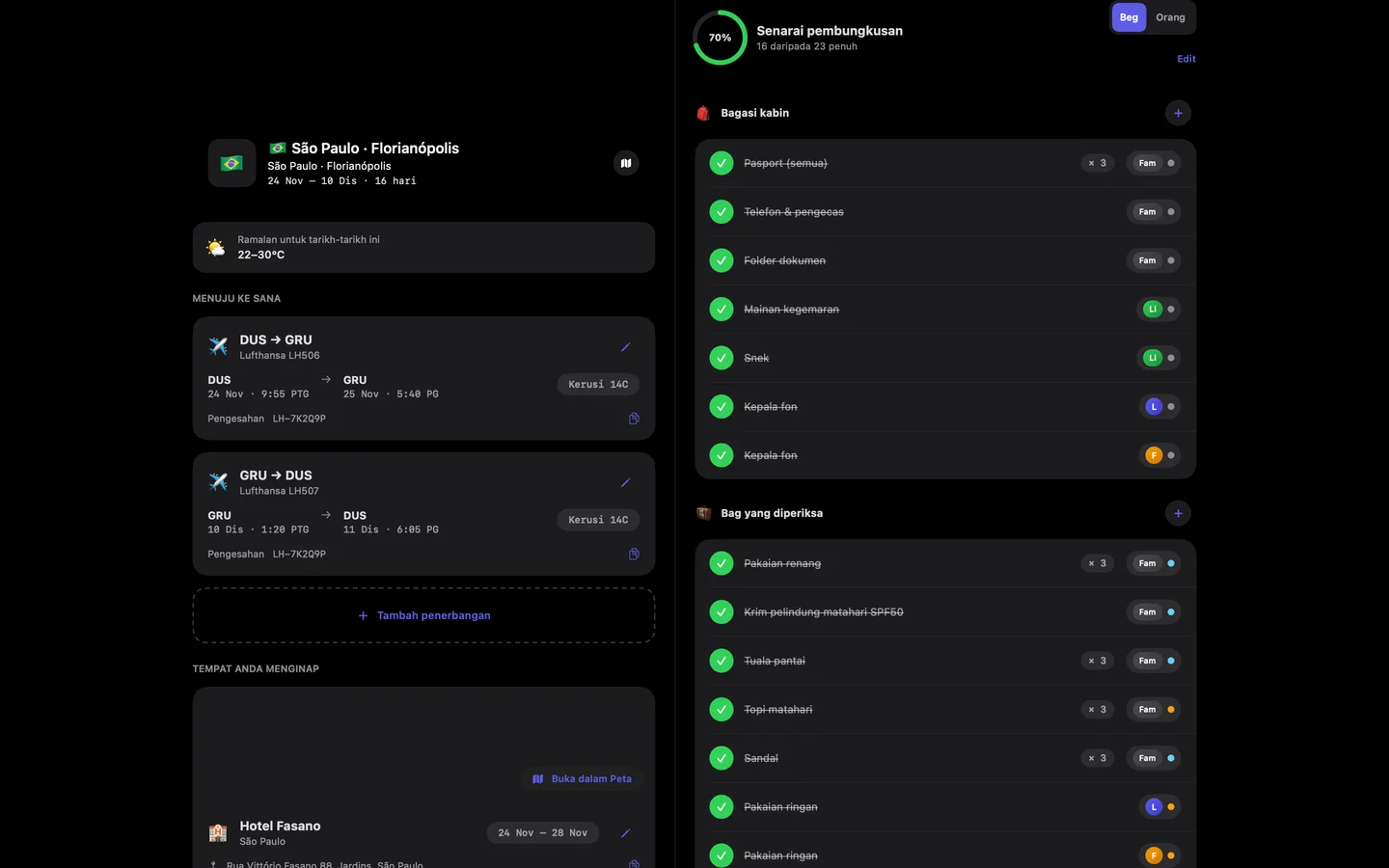Edit the Hotel Fasano stay with the pencil icon
Screen dimensions: 1389x868
tap(625, 833)
